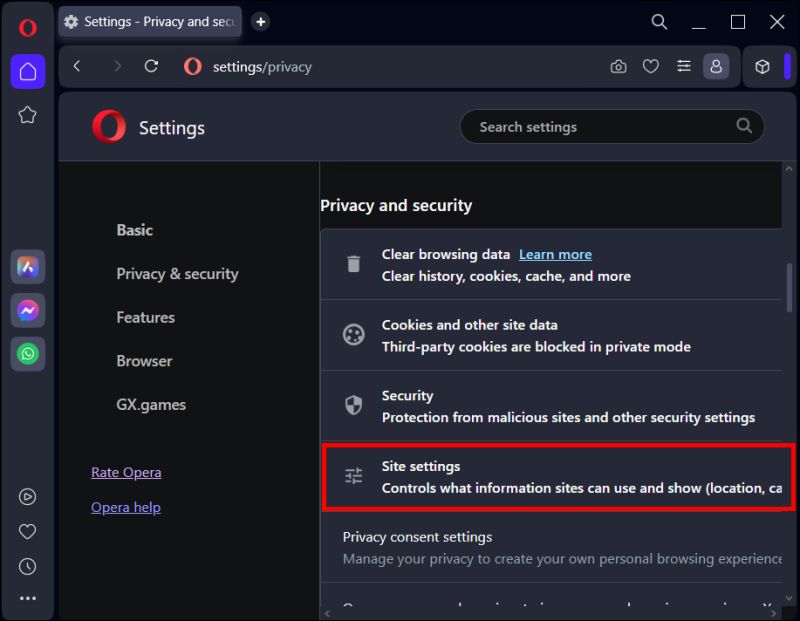
Task: Click the Search settings field
Action: pyautogui.click(x=600, y=127)
